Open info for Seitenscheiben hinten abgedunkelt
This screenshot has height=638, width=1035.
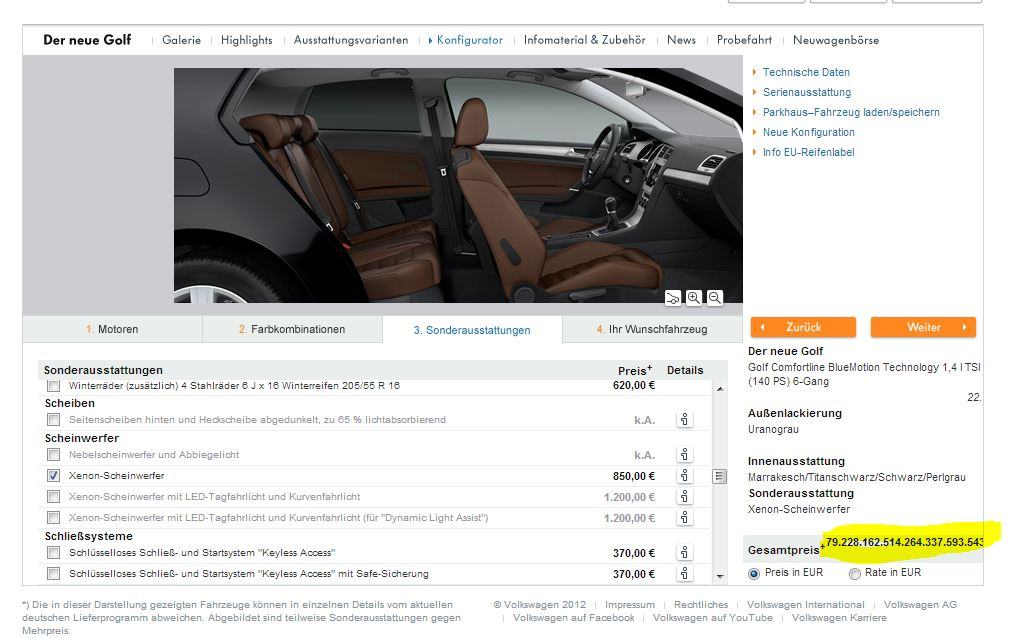pos(684,420)
